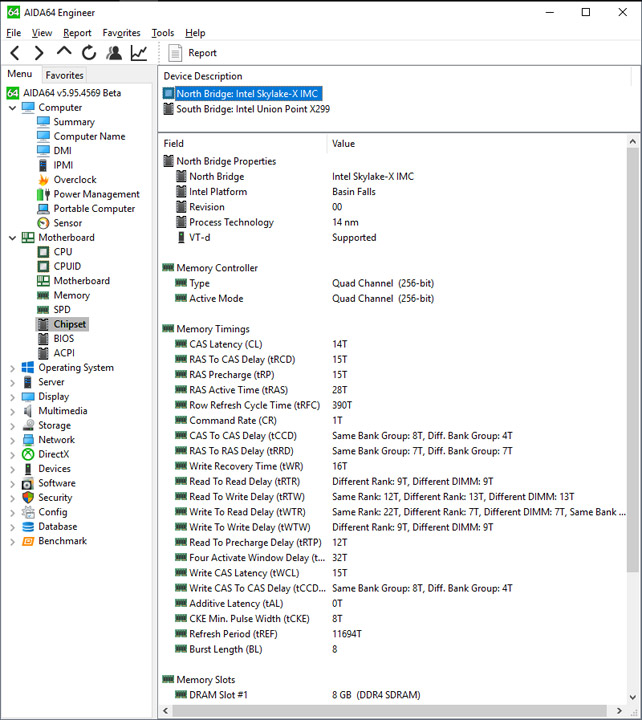Expand the Display branch

[12, 397]
